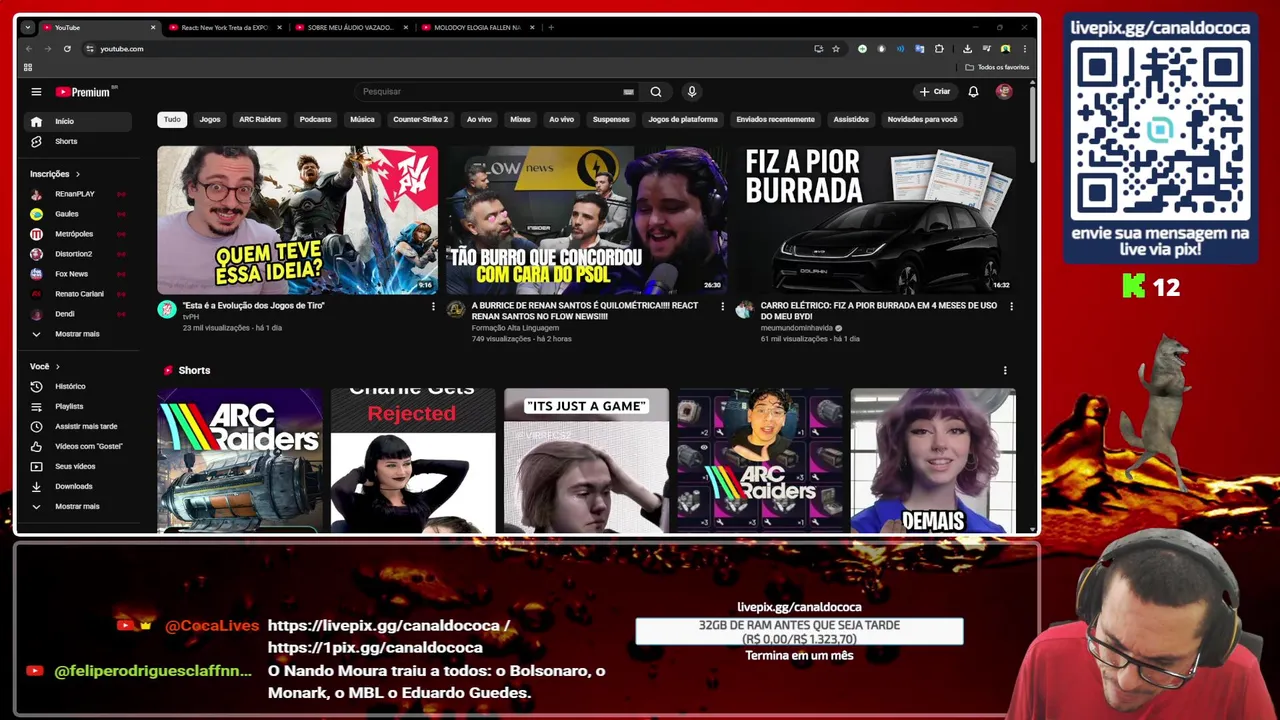Open Formação Alta Linguagem channel link
This screenshot has width=1280, height=720.
click(x=516, y=328)
